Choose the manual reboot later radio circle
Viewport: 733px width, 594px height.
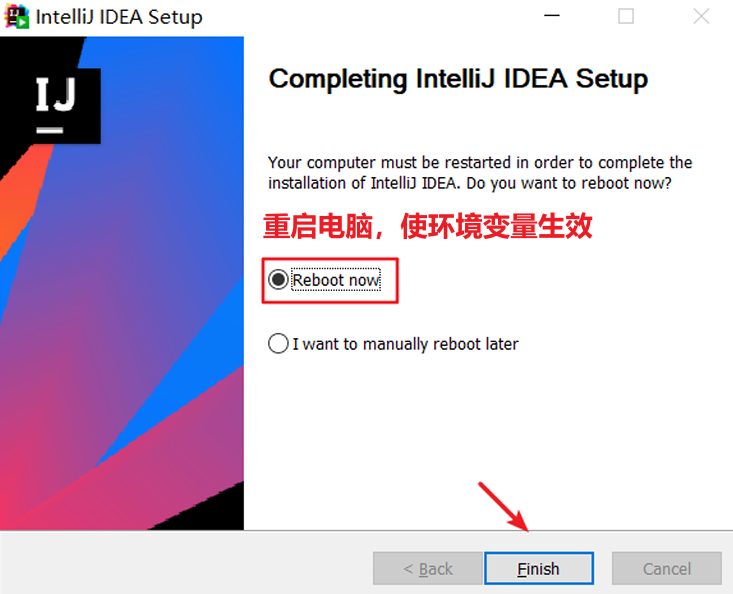278,344
